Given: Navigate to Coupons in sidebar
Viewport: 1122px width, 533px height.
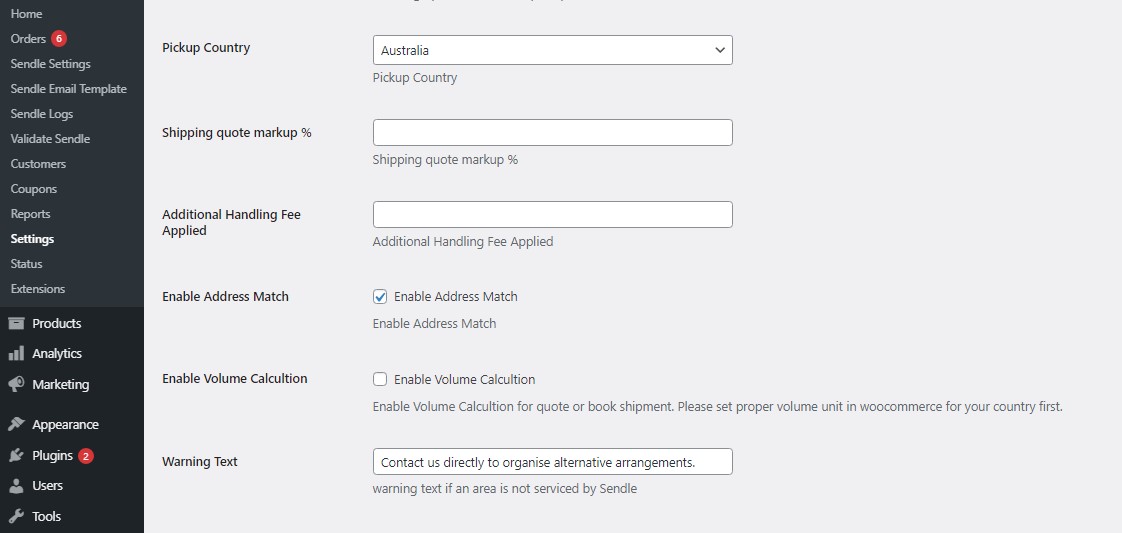Looking at the screenshot, I should click(33, 189).
